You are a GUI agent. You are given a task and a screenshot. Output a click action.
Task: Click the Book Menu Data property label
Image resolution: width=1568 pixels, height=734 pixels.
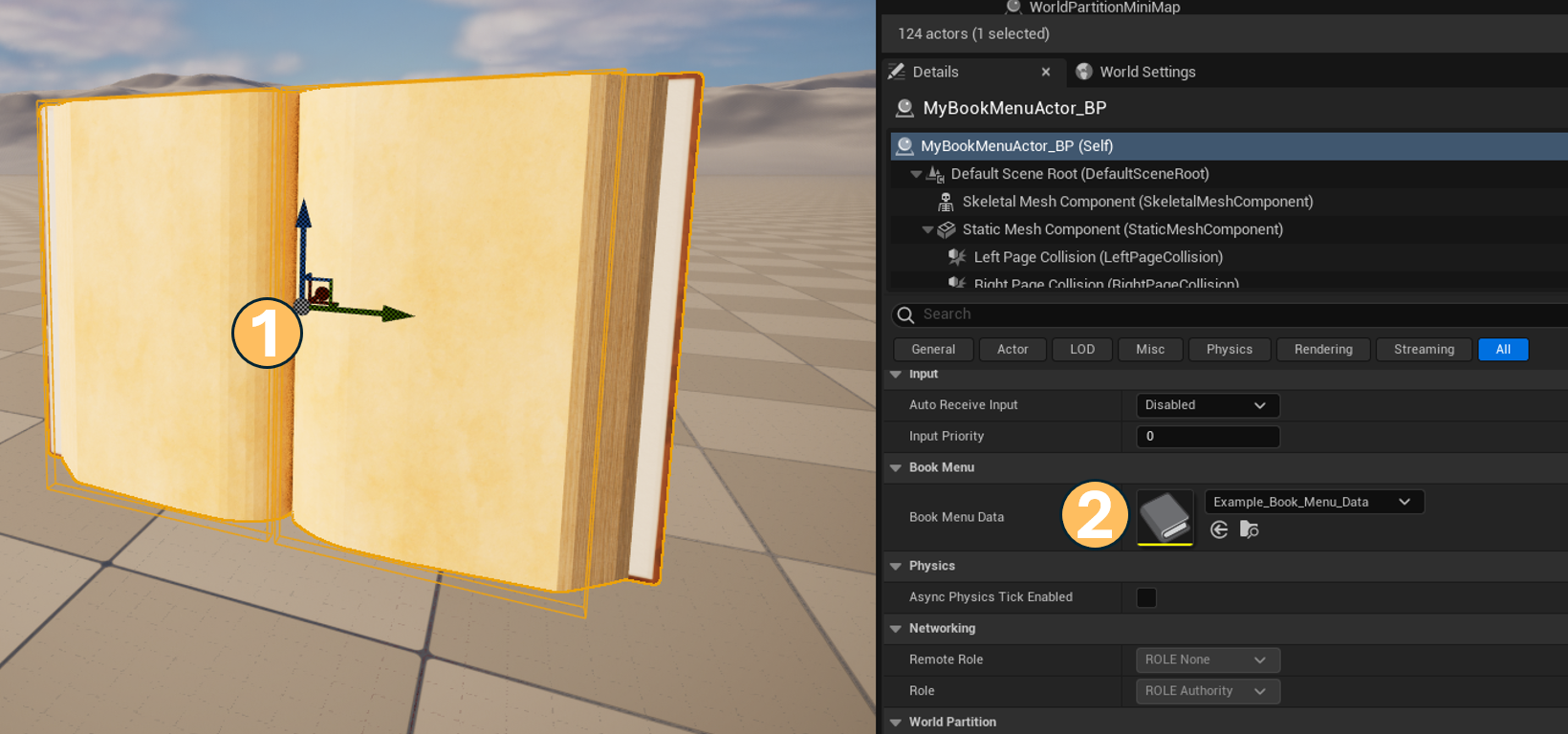[x=956, y=517]
